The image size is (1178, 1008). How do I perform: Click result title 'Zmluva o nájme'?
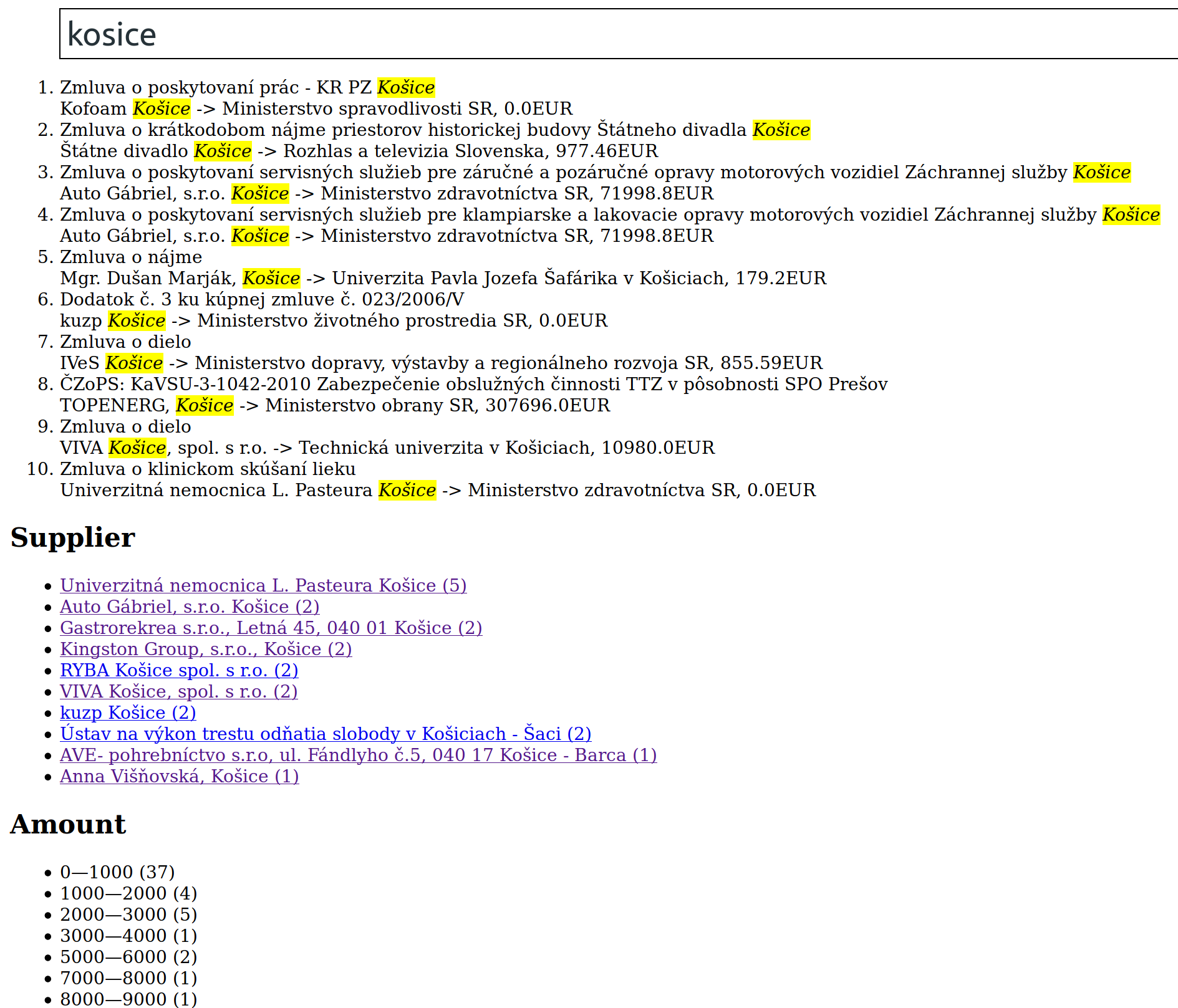click(x=131, y=257)
